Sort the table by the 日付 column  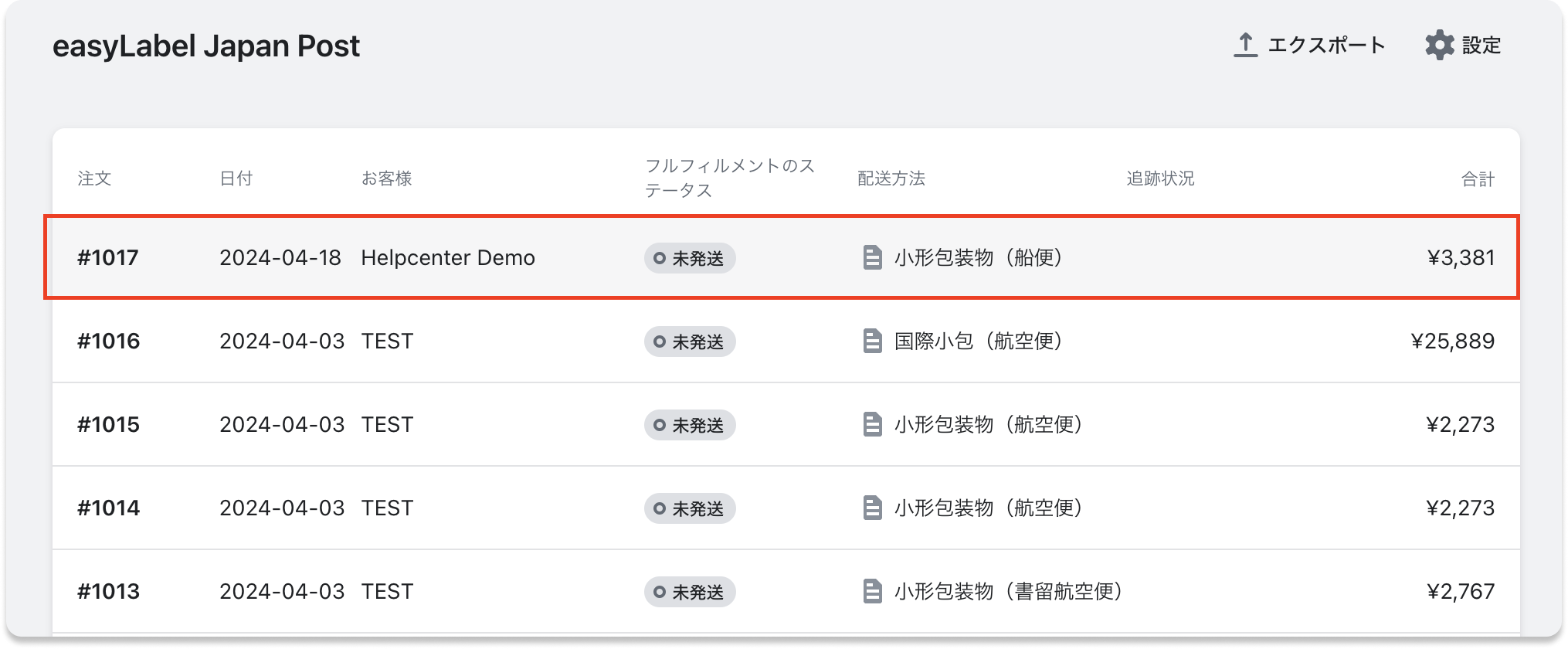click(x=236, y=178)
